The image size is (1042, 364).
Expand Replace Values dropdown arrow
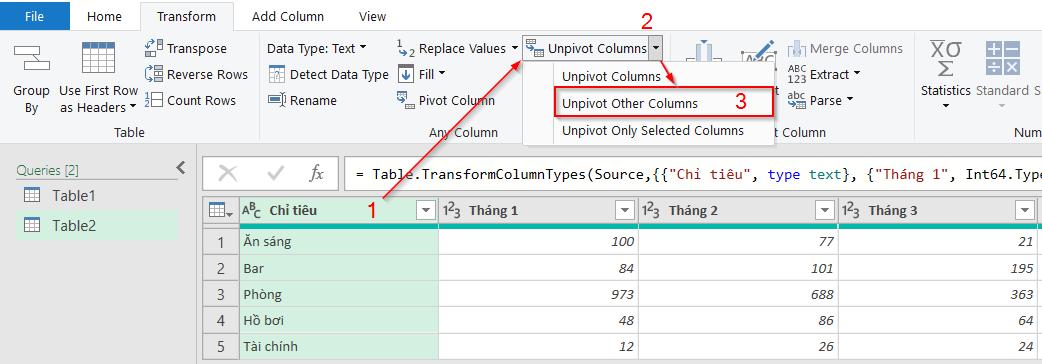(515, 48)
